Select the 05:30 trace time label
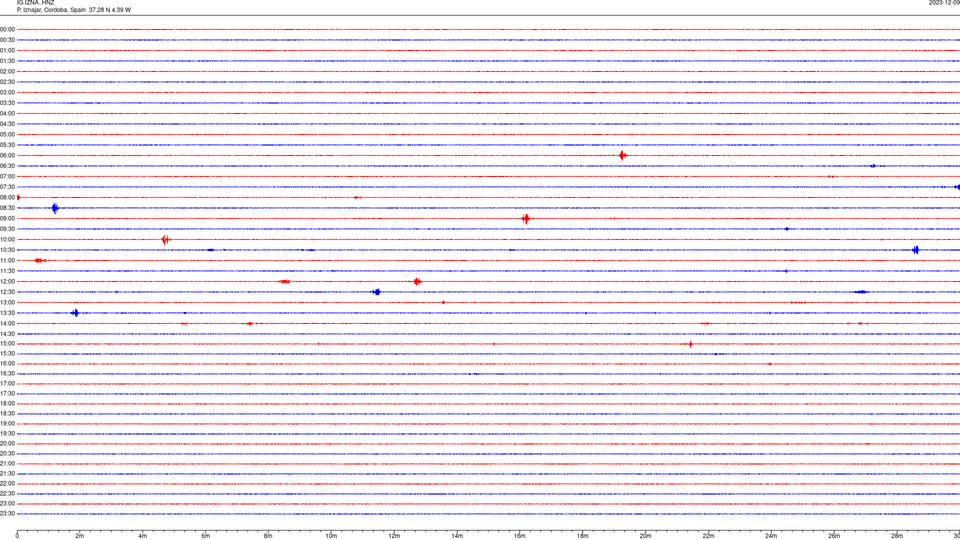This screenshot has width=960, height=540. (7, 145)
